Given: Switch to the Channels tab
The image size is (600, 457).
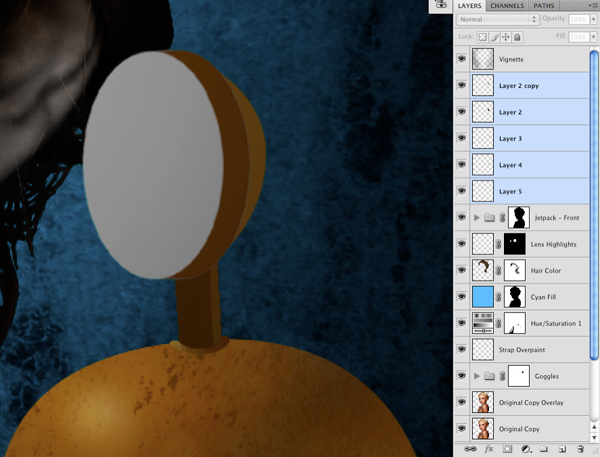Looking at the screenshot, I should click(x=507, y=6).
